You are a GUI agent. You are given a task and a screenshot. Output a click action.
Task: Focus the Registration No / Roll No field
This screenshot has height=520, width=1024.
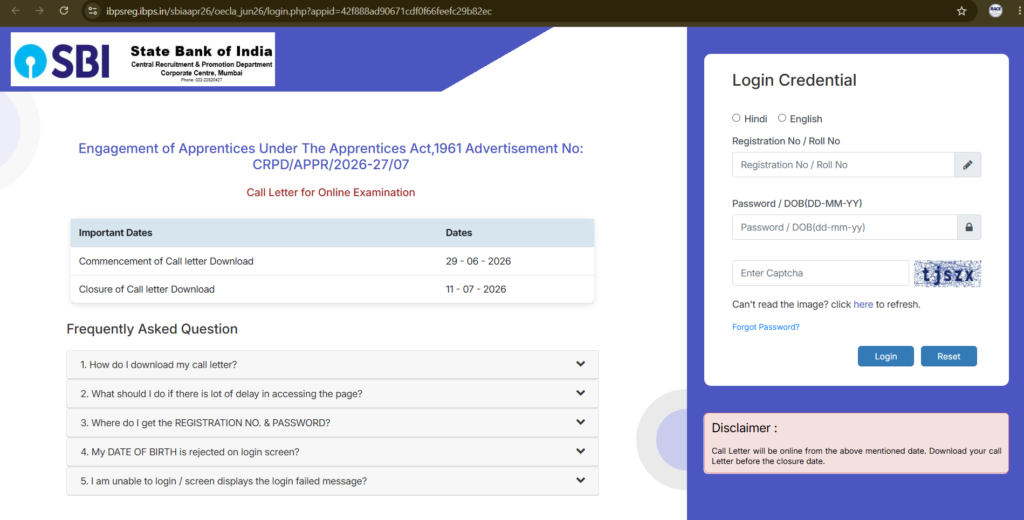pos(843,165)
